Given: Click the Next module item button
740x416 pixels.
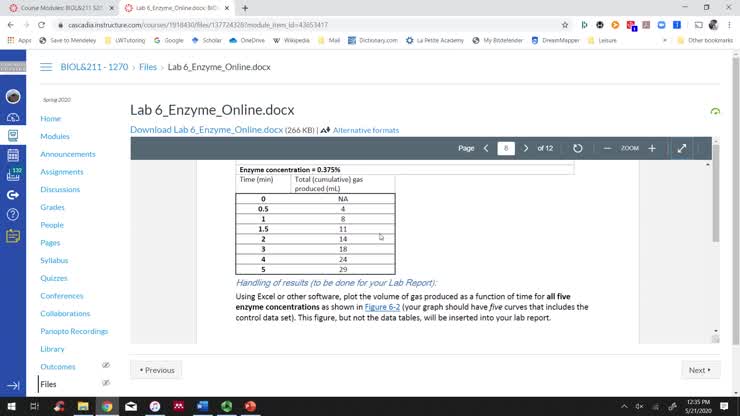Looking at the screenshot, I should pos(699,370).
